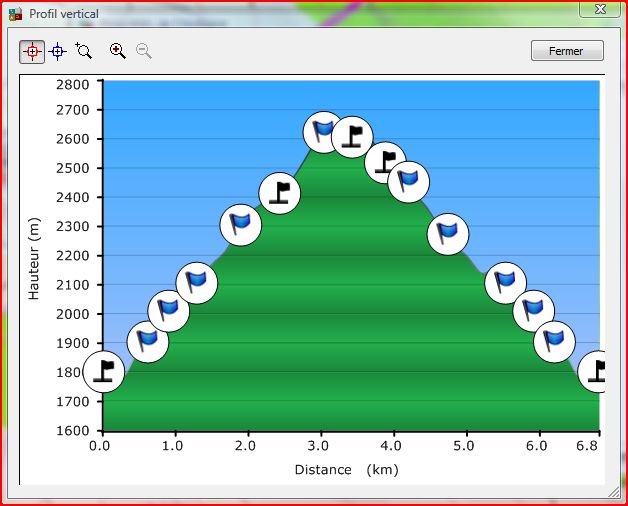Grab the window resize grip corner
The image size is (628, 506).
click(x=614, y=492)
